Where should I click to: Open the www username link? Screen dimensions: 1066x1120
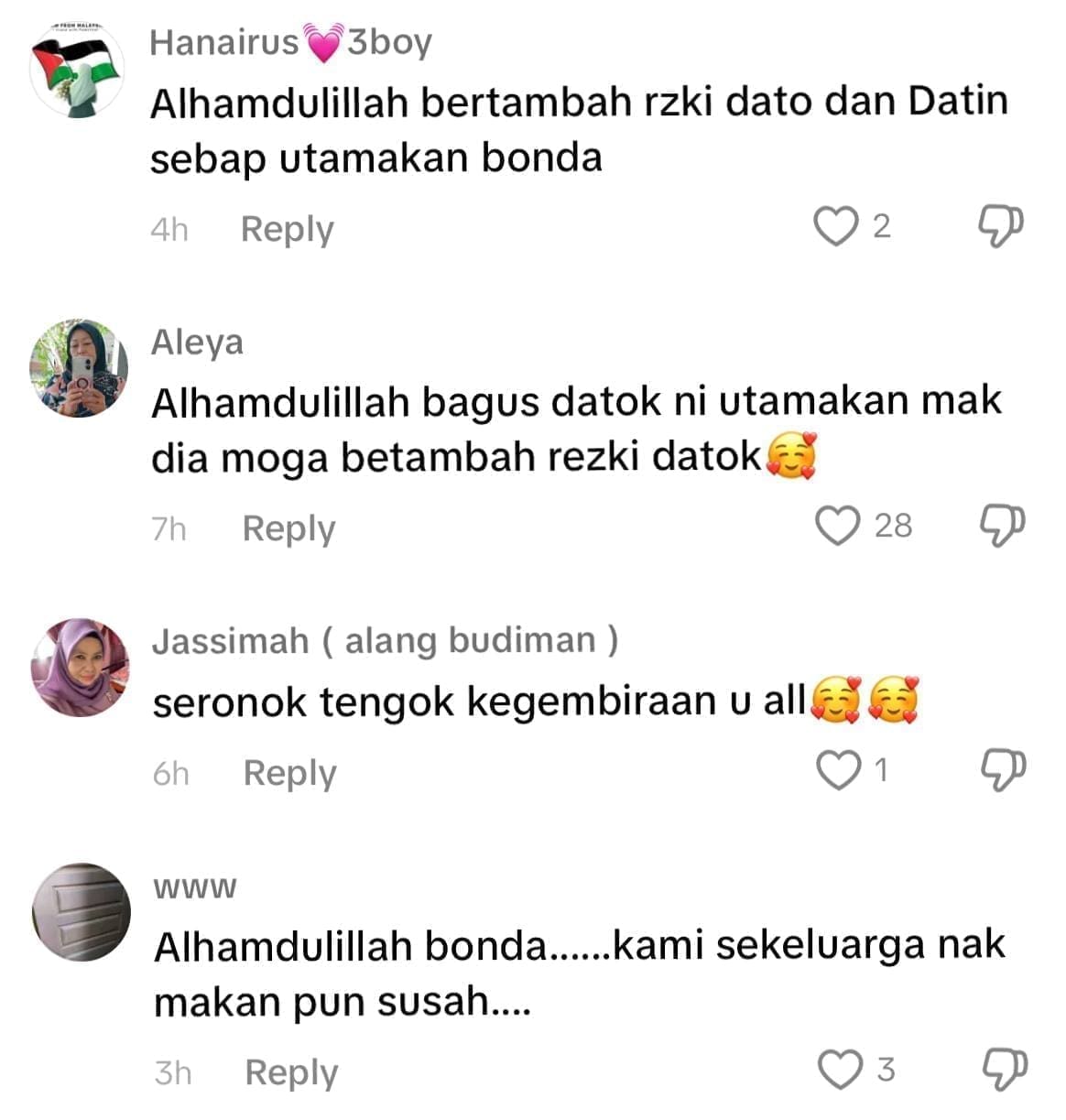click(195, 887)
